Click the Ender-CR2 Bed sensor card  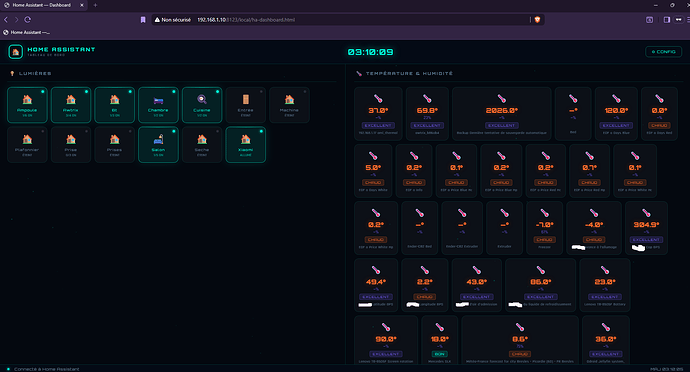[419, 228]
